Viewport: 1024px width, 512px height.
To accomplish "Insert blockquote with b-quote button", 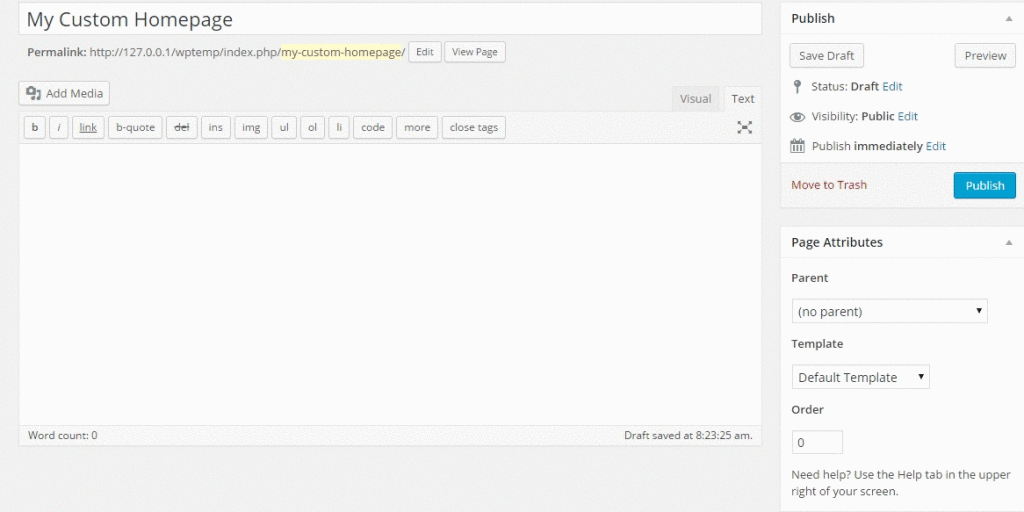I will [135, 127].
